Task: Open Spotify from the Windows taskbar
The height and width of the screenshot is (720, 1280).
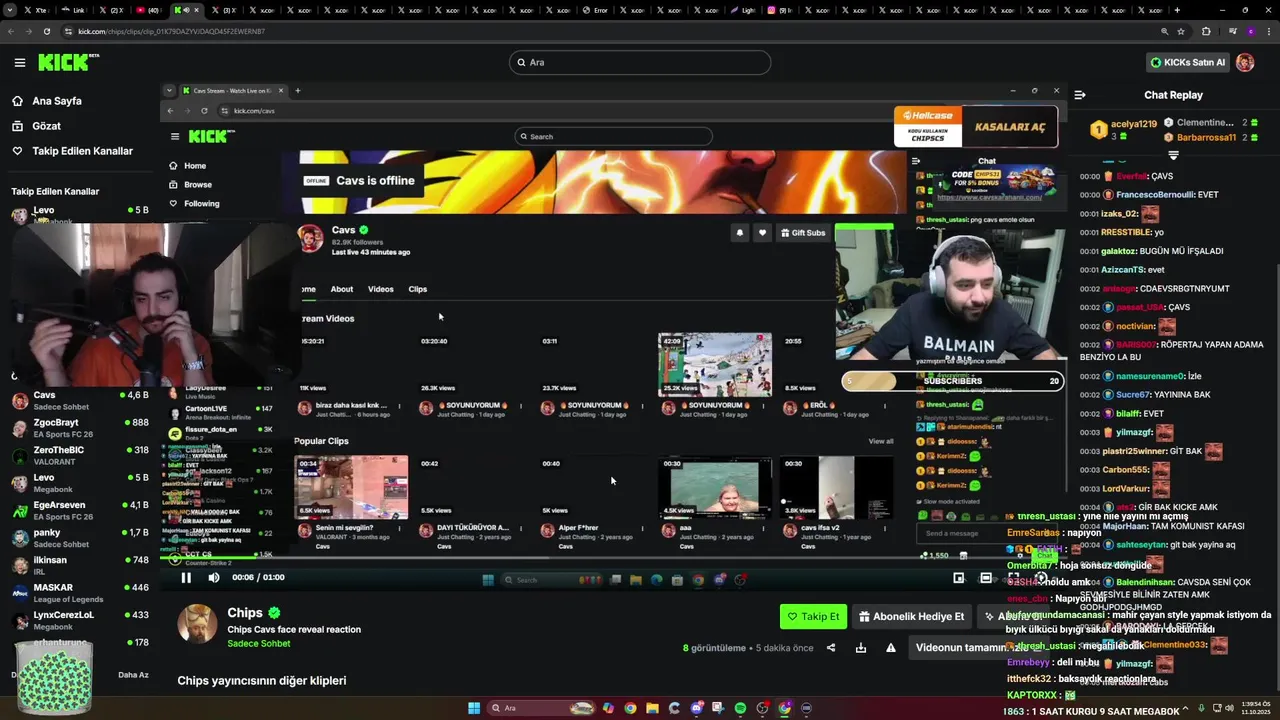Action: (x=740, y=708)
